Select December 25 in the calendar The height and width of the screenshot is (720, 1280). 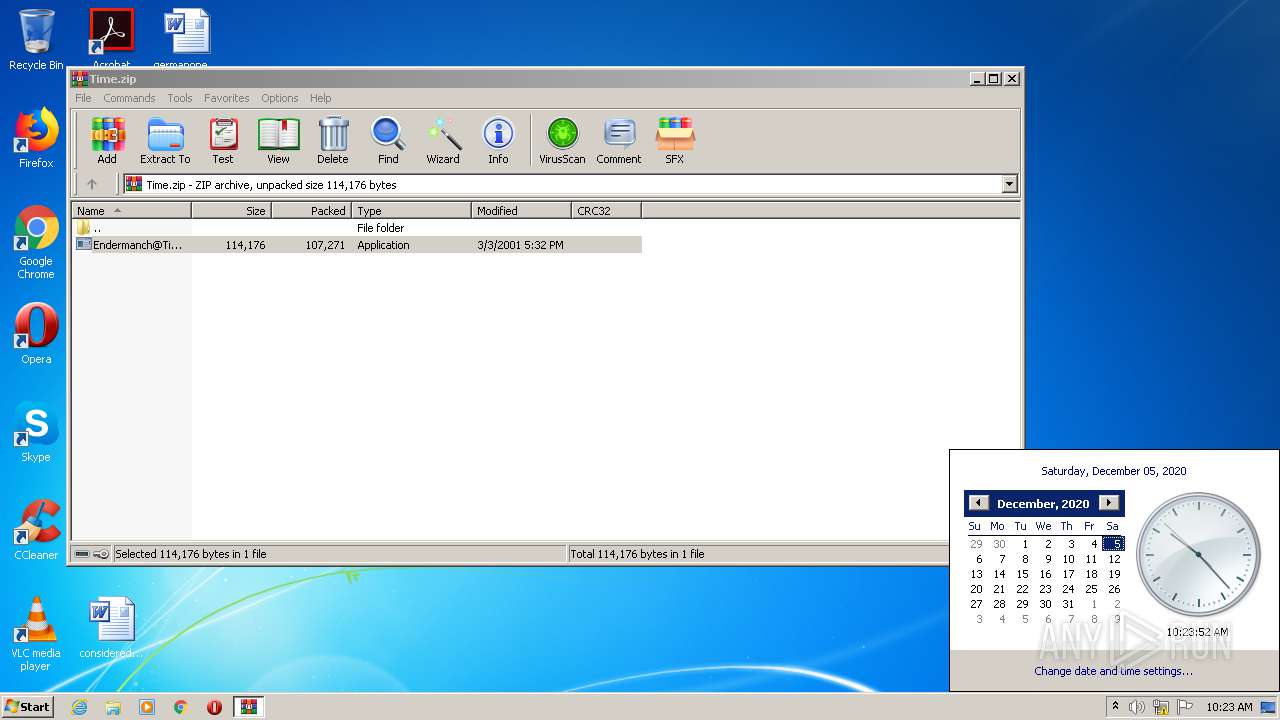[x=1091, y=589]
